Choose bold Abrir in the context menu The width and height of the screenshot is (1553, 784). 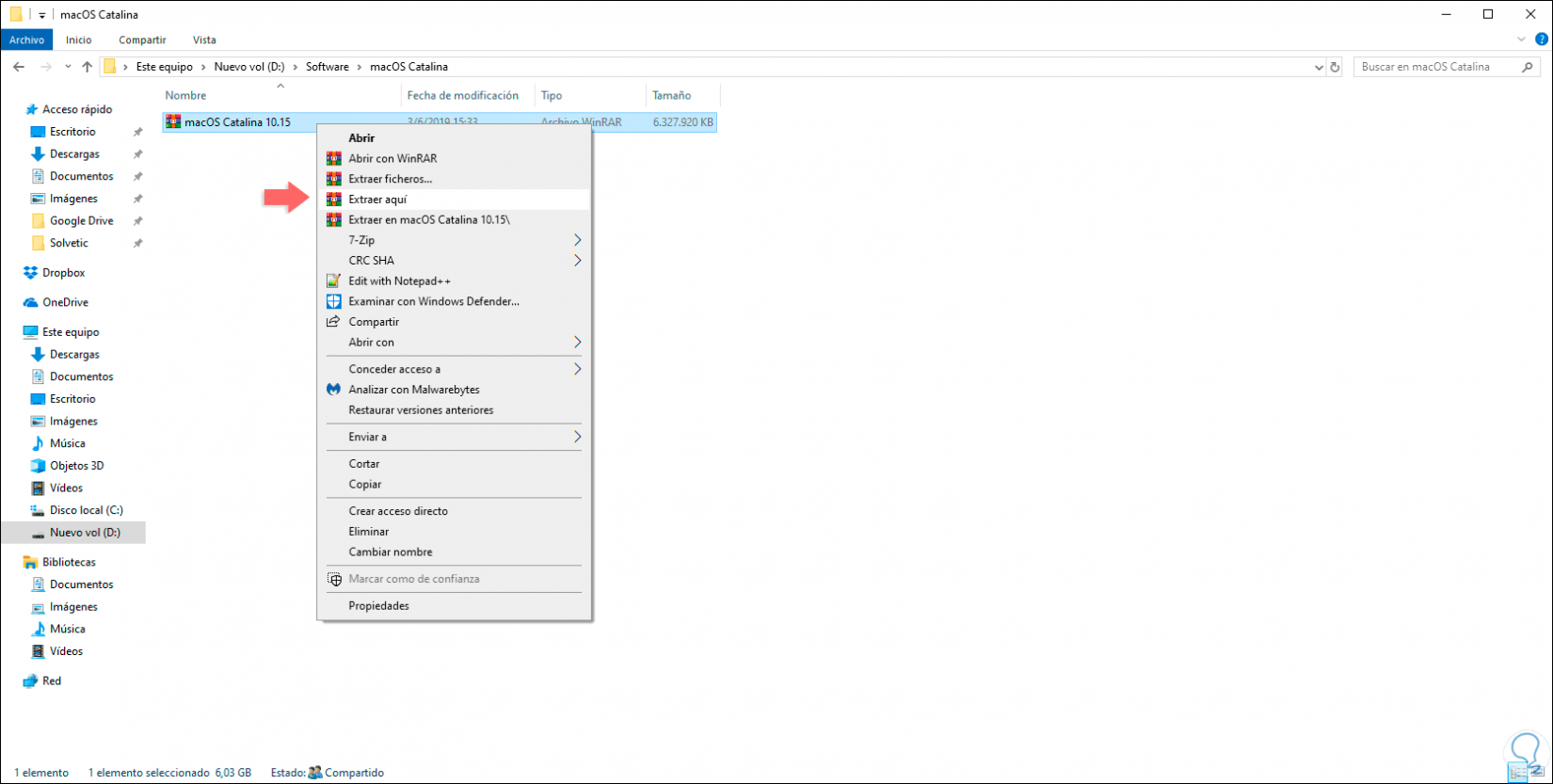(454, 138)
